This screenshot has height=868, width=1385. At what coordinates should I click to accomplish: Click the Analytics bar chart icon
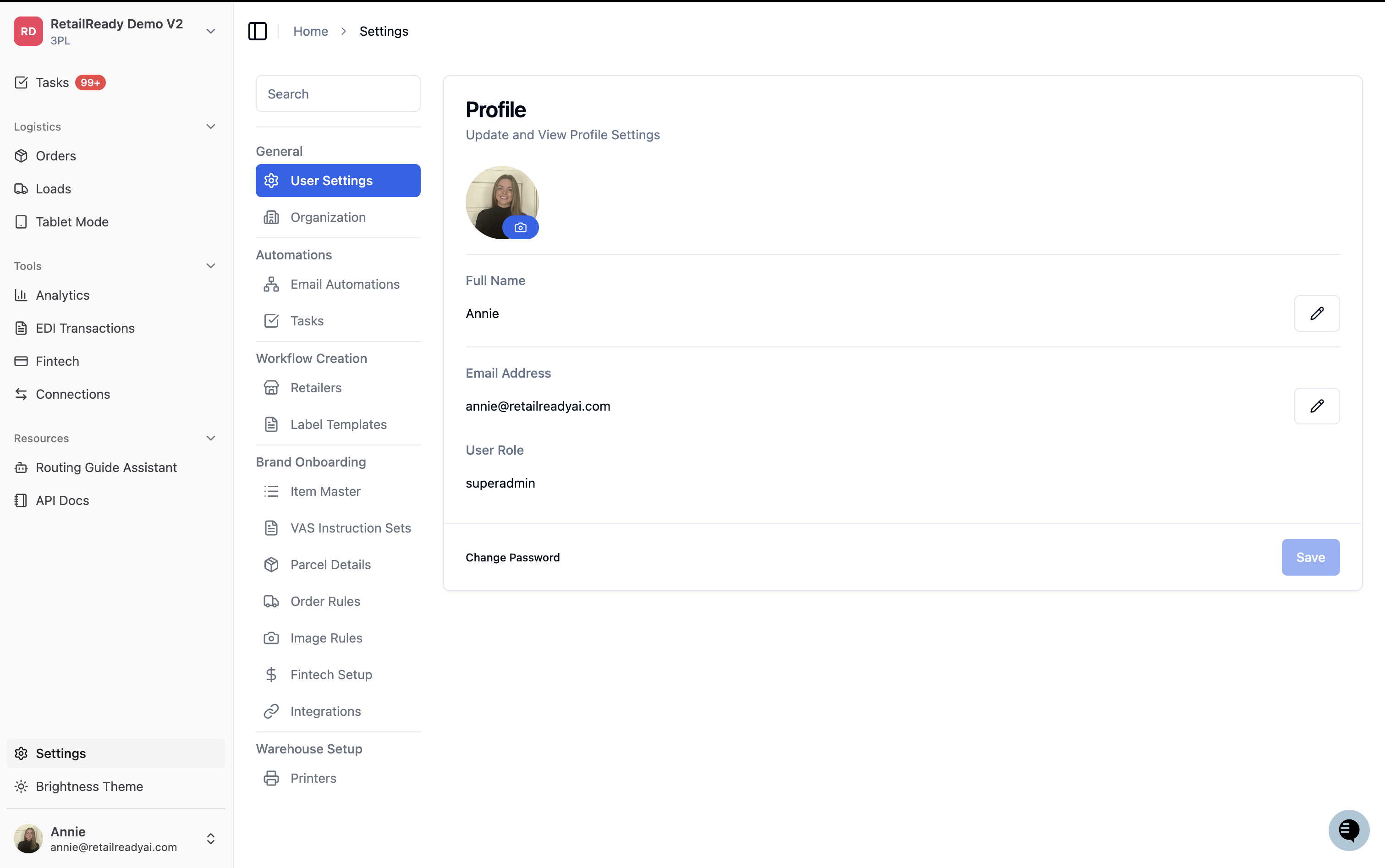(21, 295)
